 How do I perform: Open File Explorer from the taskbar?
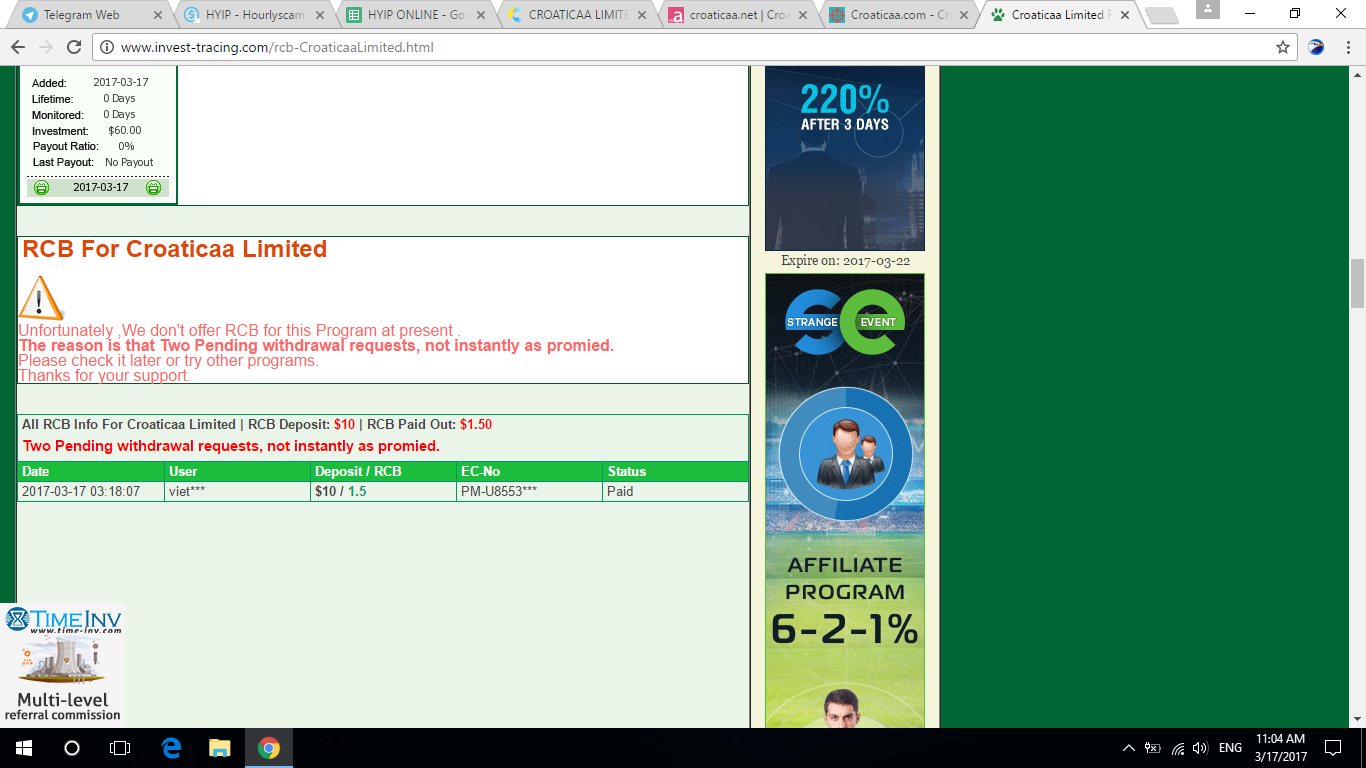pyautogui.click(x=220, y=748)
